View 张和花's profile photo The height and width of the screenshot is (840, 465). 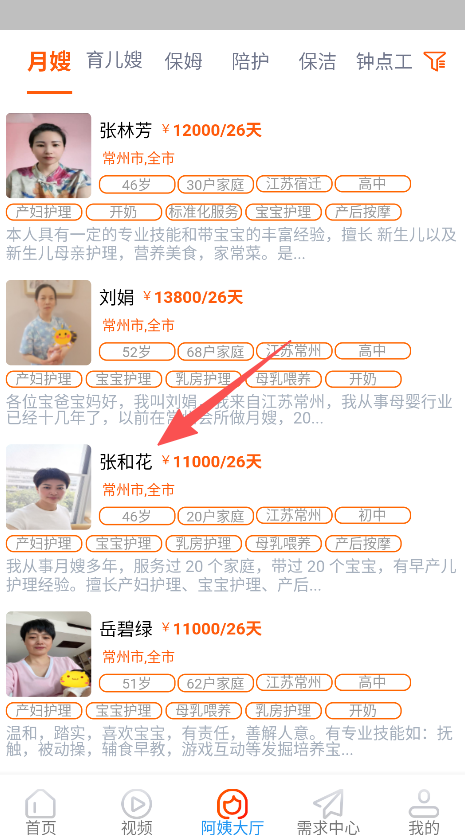click(x=49, y=487)
